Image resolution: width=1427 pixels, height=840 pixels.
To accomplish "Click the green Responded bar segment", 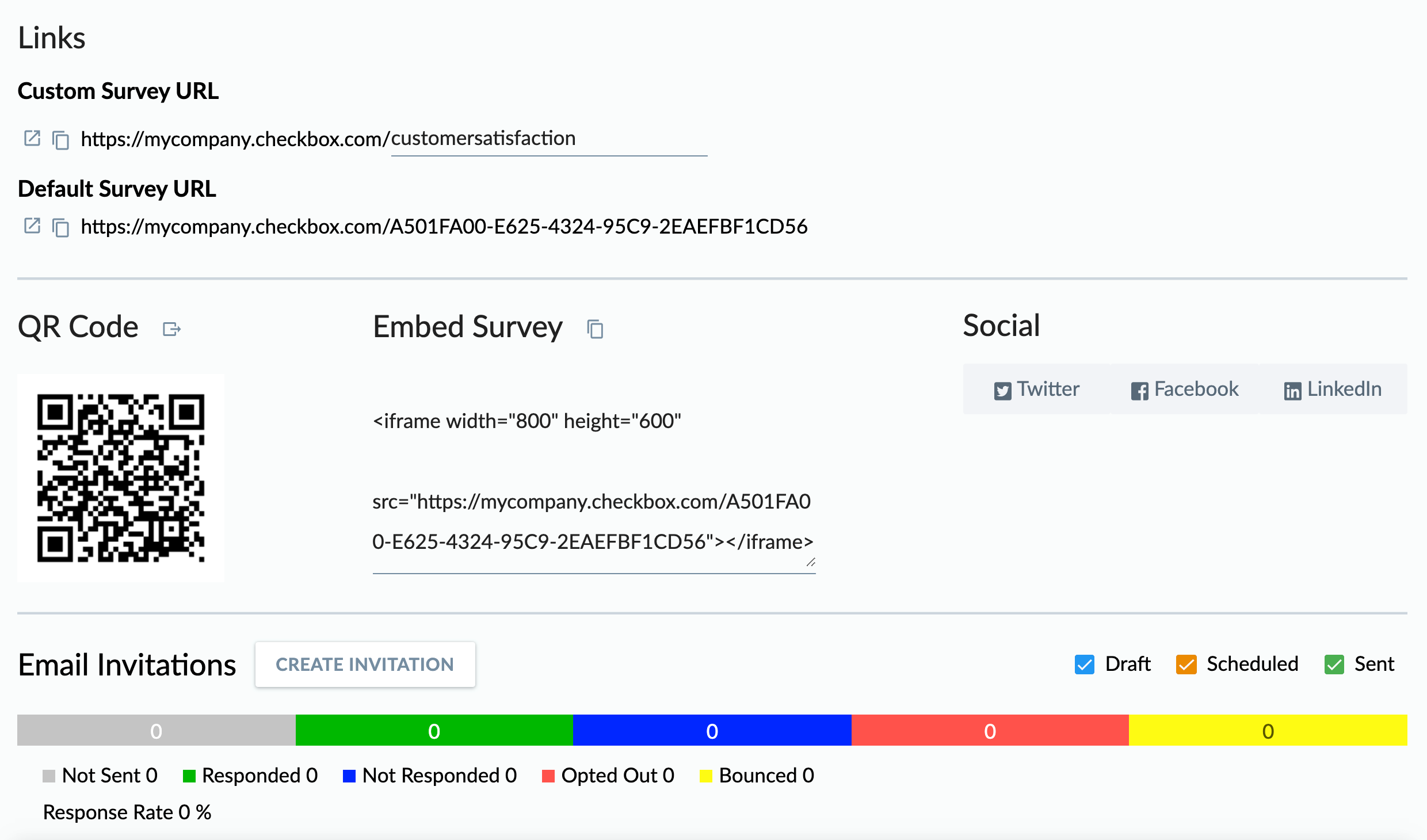I will click(x=434, y=731).
